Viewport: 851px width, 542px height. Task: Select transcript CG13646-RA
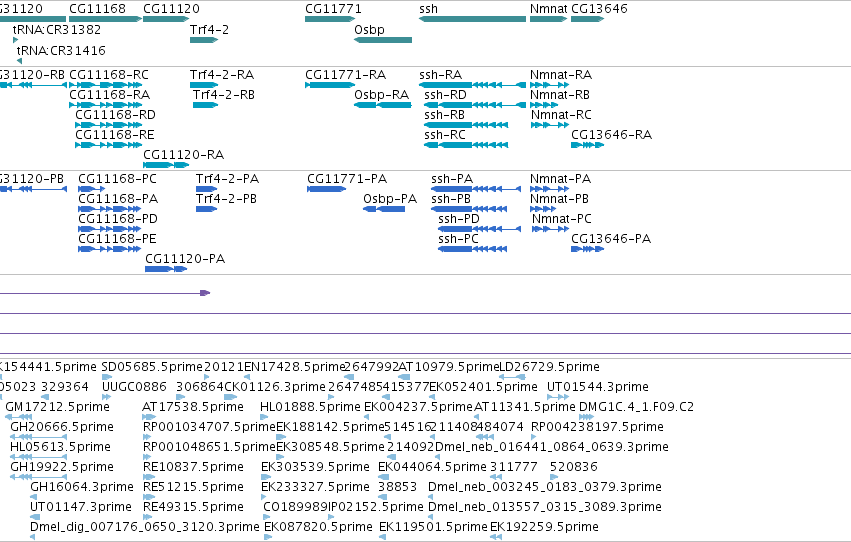[611, 135]
